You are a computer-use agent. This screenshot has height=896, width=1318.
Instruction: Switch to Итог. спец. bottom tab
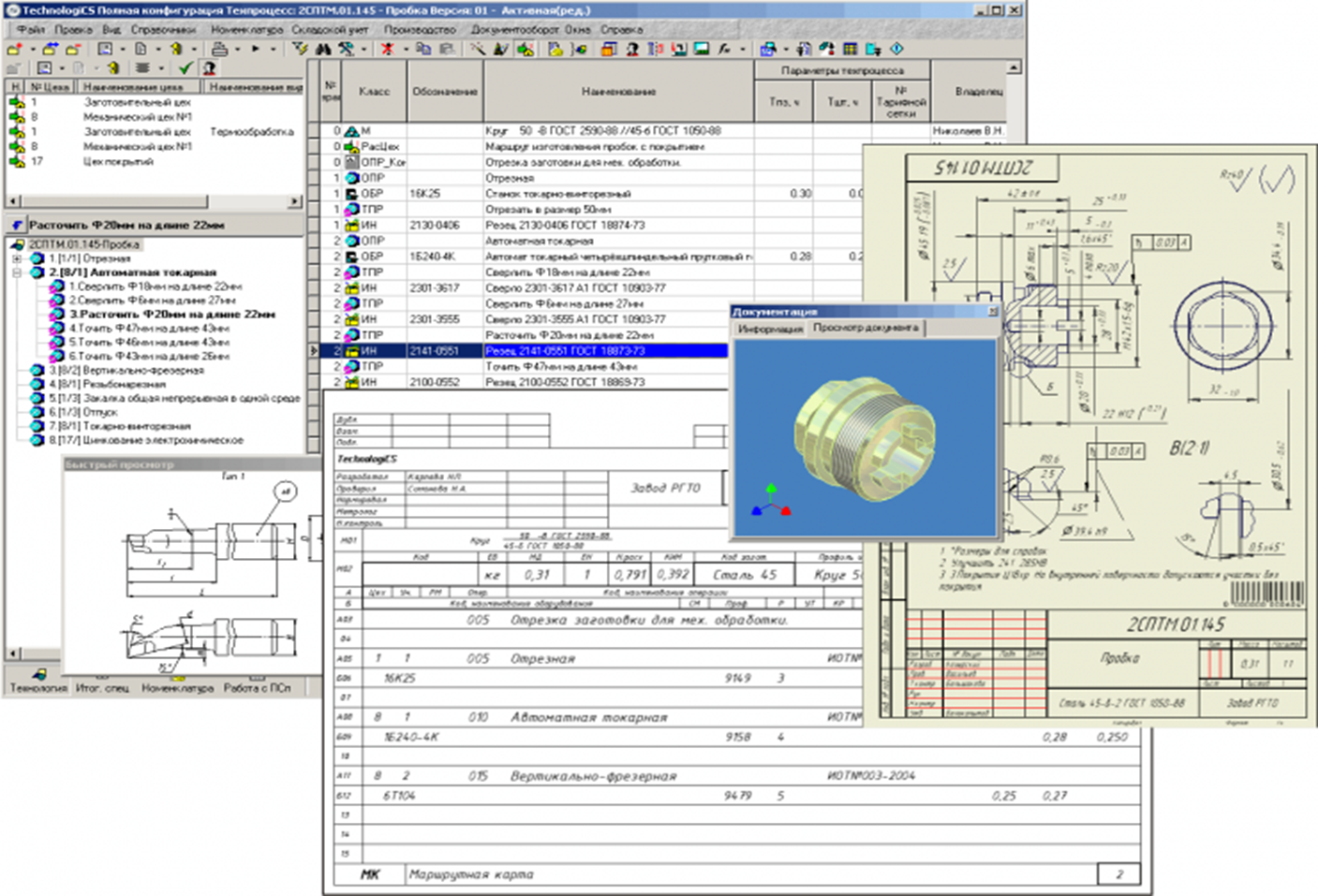[102, 687]
